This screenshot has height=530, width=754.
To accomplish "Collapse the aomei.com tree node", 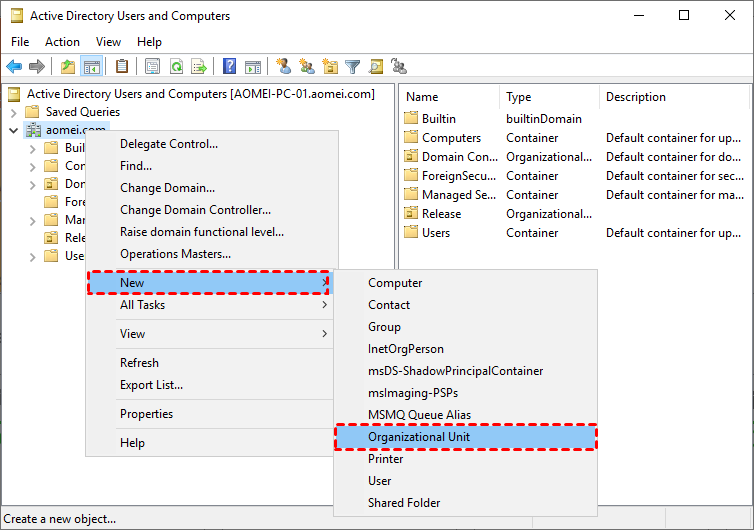I will click(13, 130).
